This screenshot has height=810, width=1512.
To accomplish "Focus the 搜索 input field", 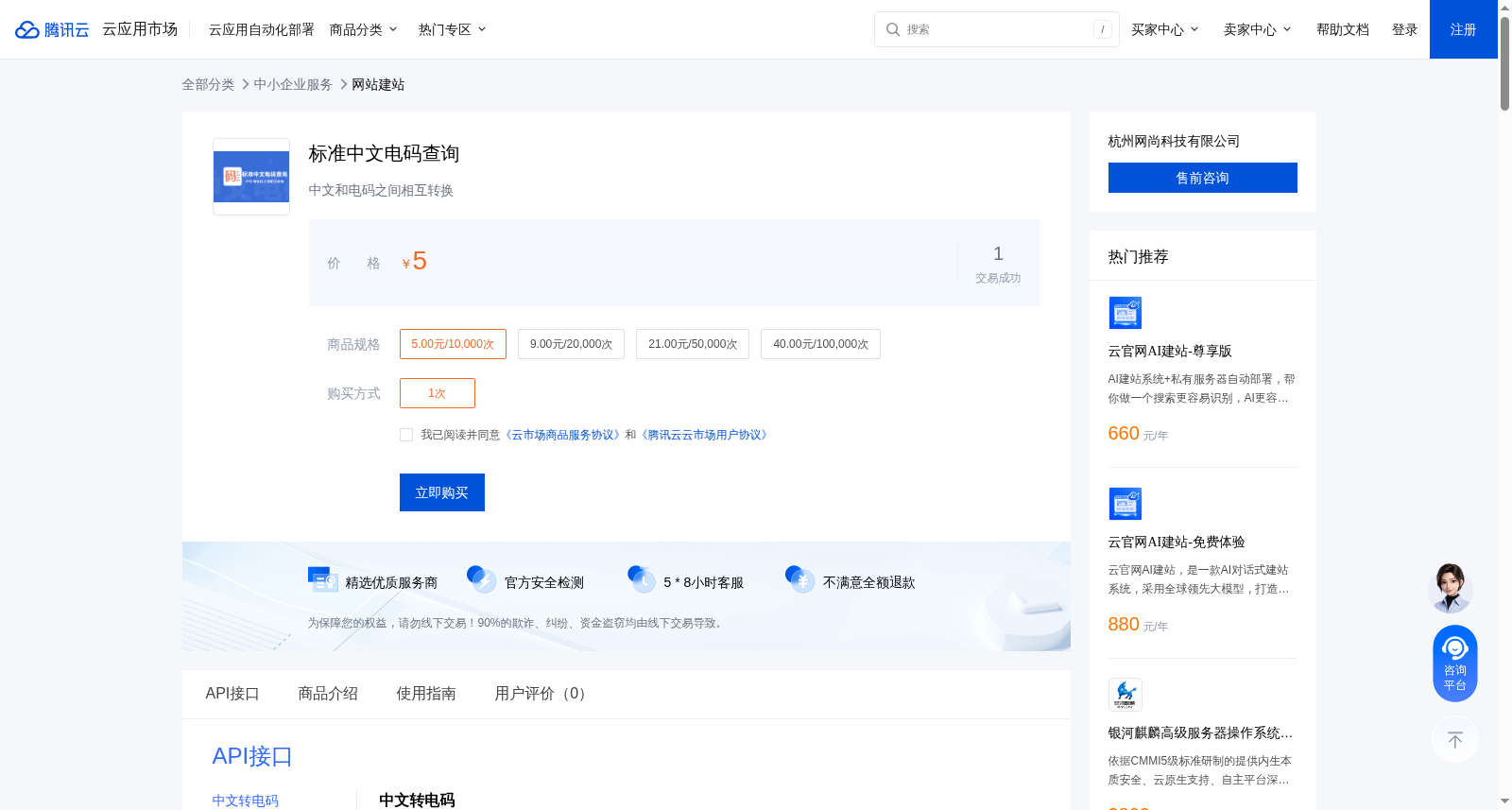I will (997, 29).
